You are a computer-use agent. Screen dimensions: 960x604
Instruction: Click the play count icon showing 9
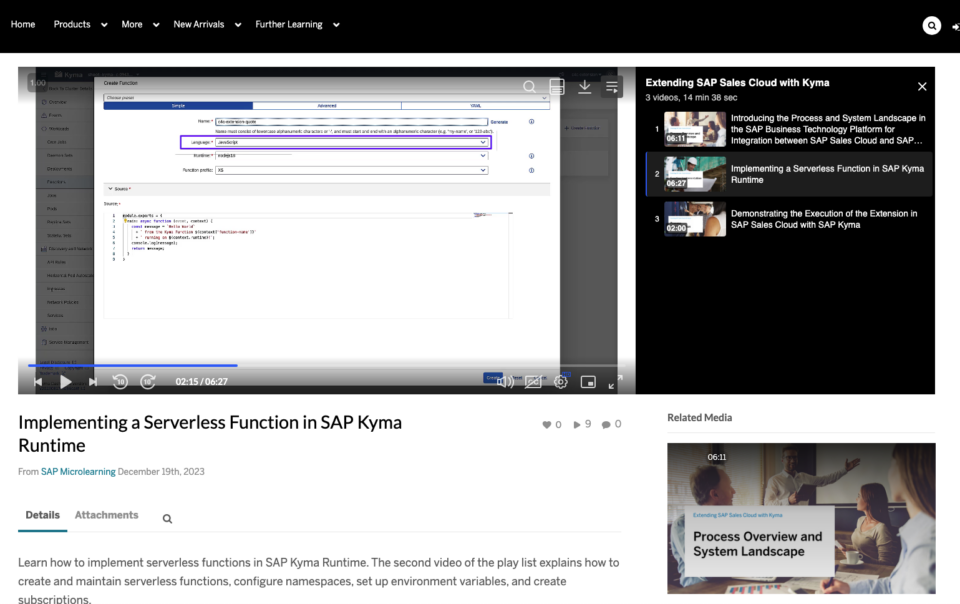pos(577,425)
